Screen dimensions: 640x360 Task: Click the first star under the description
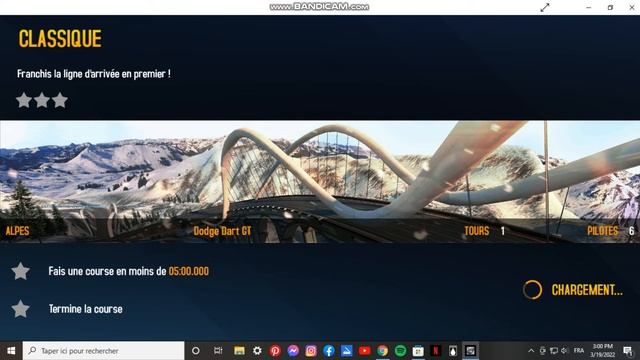pos(24,100)
